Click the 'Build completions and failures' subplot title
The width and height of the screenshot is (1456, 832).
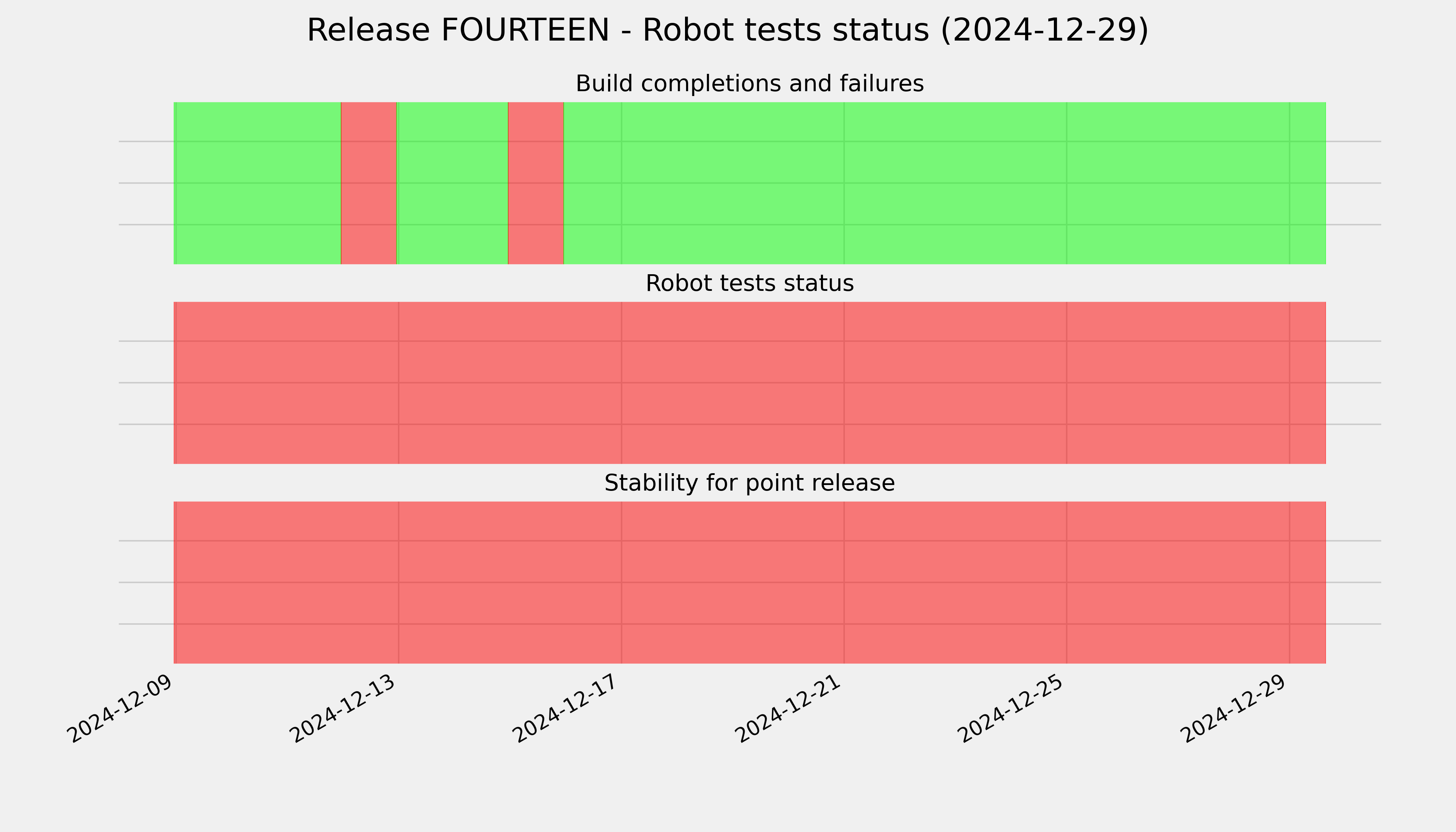pyautogui.click(x=750, y=84)
